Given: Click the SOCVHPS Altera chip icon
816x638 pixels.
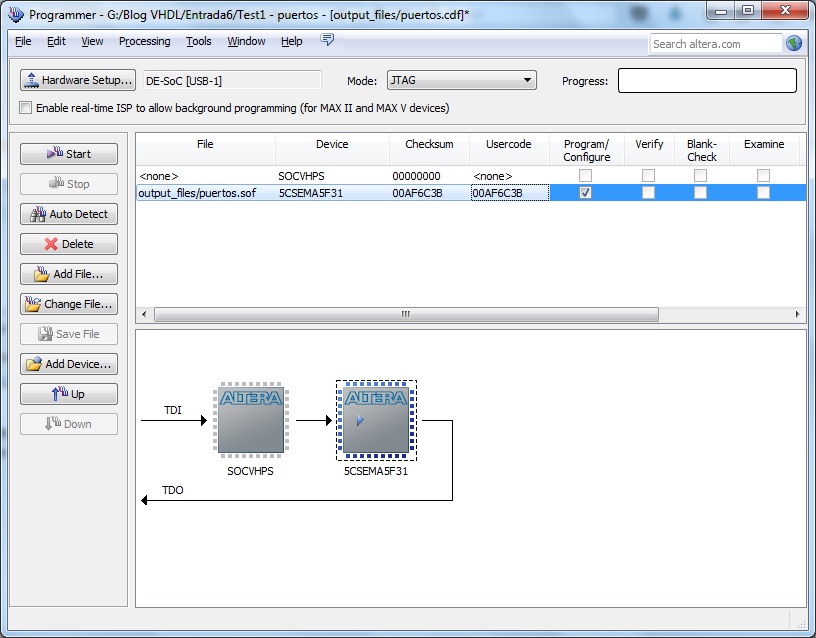Looking at the screenshot, I should pos(250,420).
